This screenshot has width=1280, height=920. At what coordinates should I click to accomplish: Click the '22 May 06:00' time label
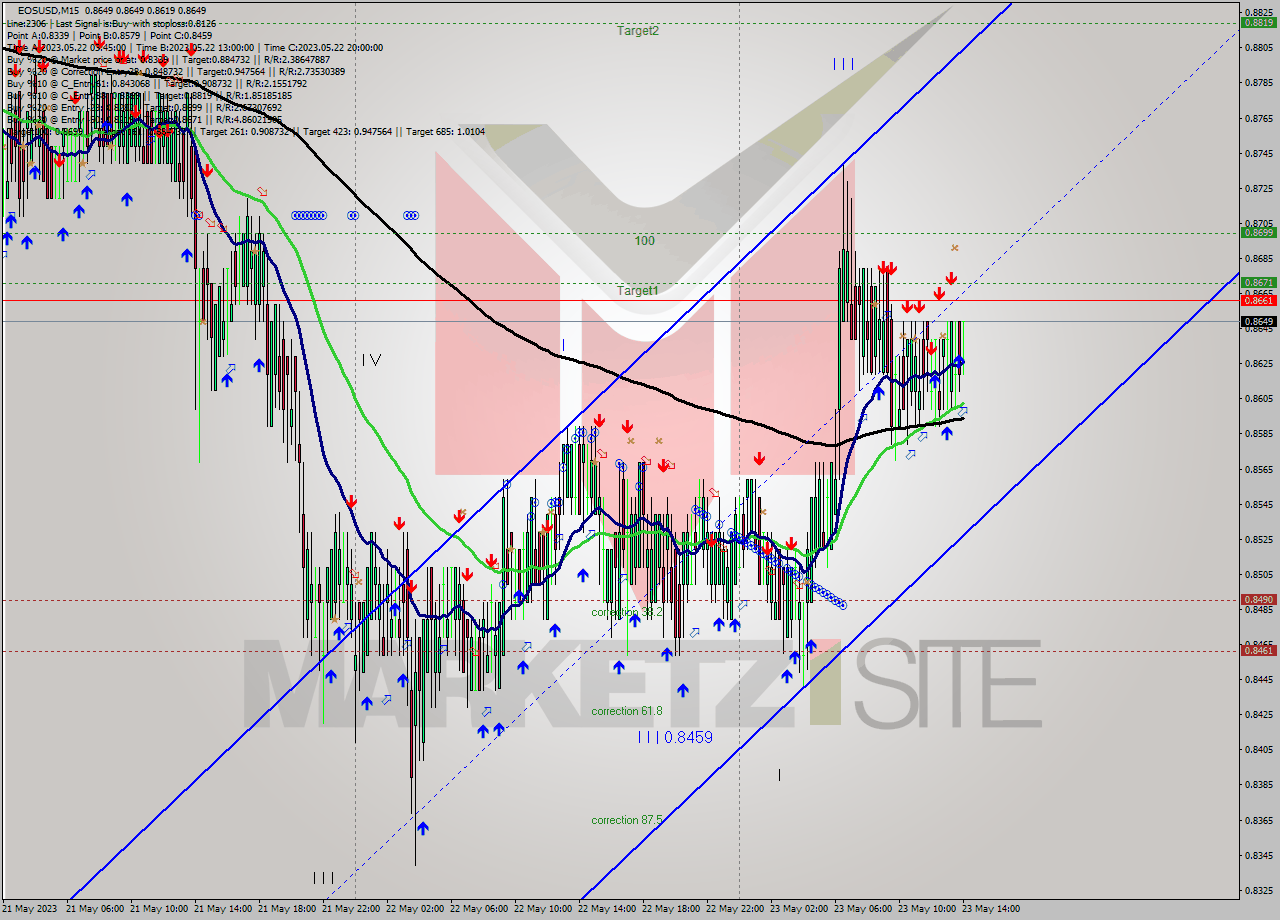[479, 909]
